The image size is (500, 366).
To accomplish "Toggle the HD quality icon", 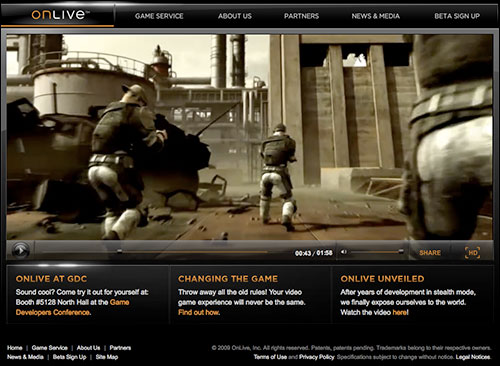I will click(x=473, y=253).
